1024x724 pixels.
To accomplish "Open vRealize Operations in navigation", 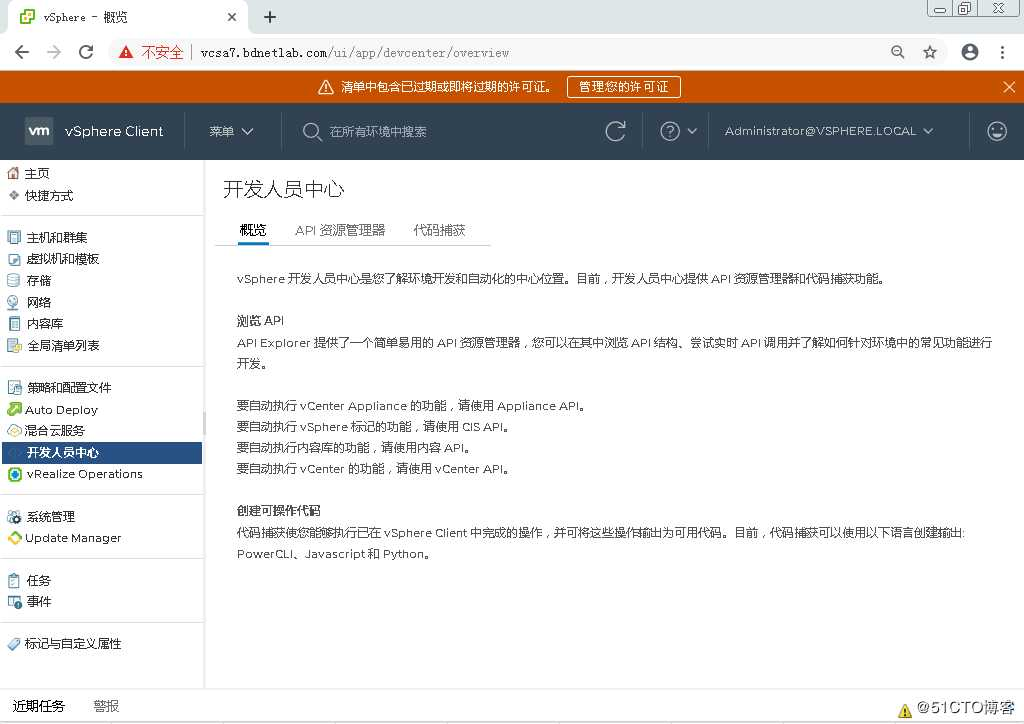I will pyautogui.click(x=84, y=474).
